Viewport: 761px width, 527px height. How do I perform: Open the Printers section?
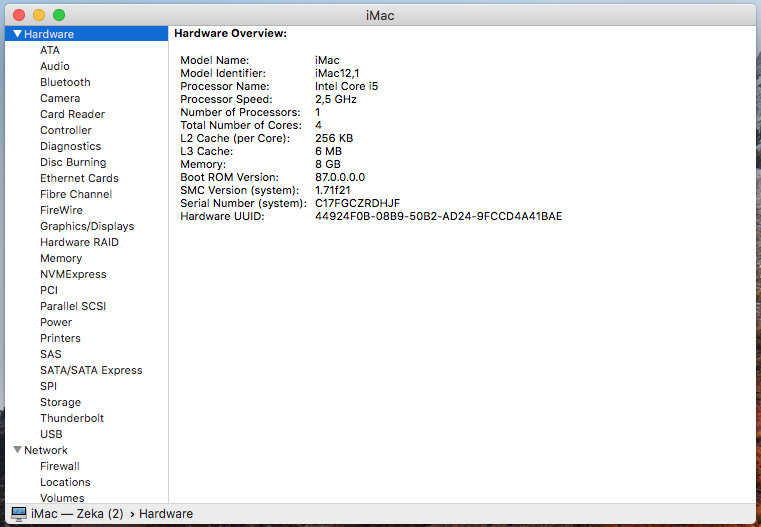[60, 338]
